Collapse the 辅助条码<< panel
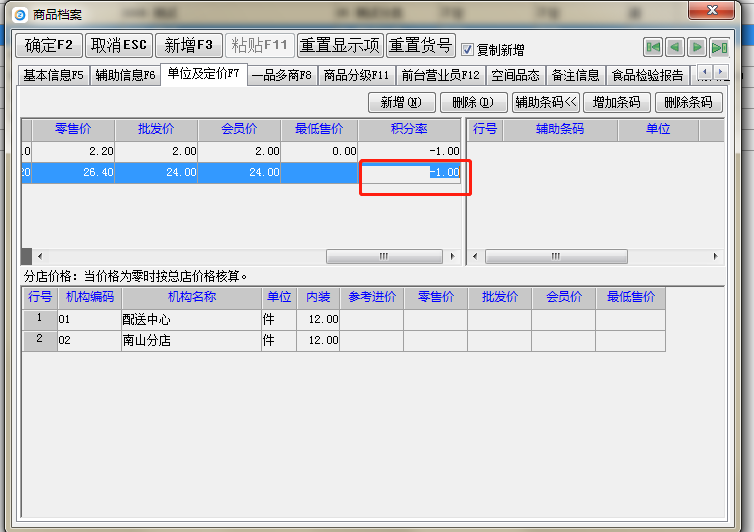This screenshot has height=532, width=754. pos(546,102)
